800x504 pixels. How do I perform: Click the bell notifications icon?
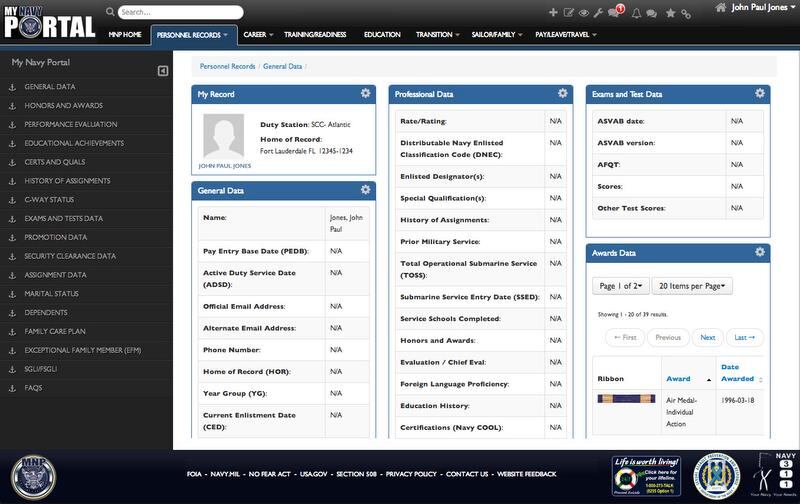636,13
